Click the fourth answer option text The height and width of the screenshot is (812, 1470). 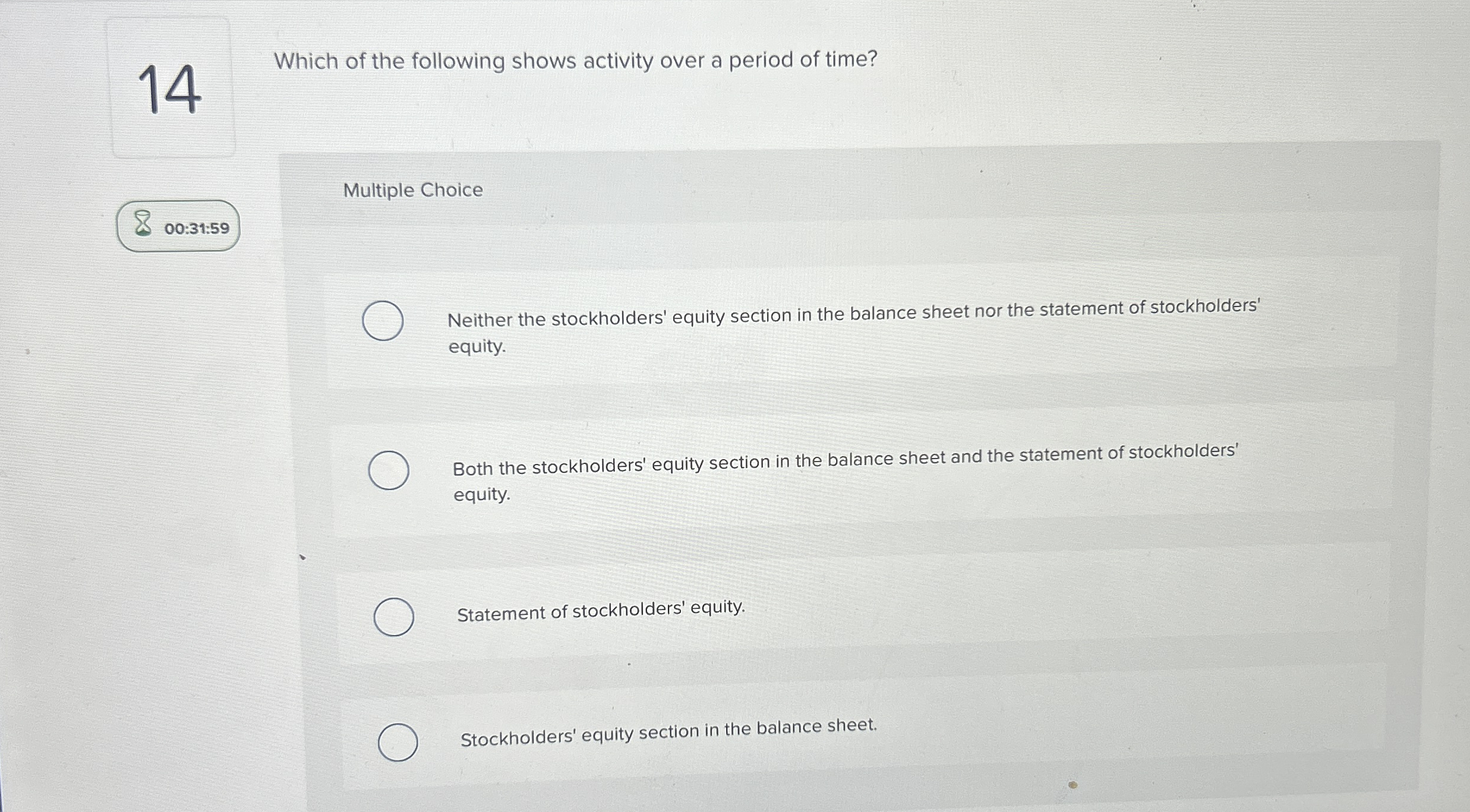pyautogui.click(x=668, y=734)
